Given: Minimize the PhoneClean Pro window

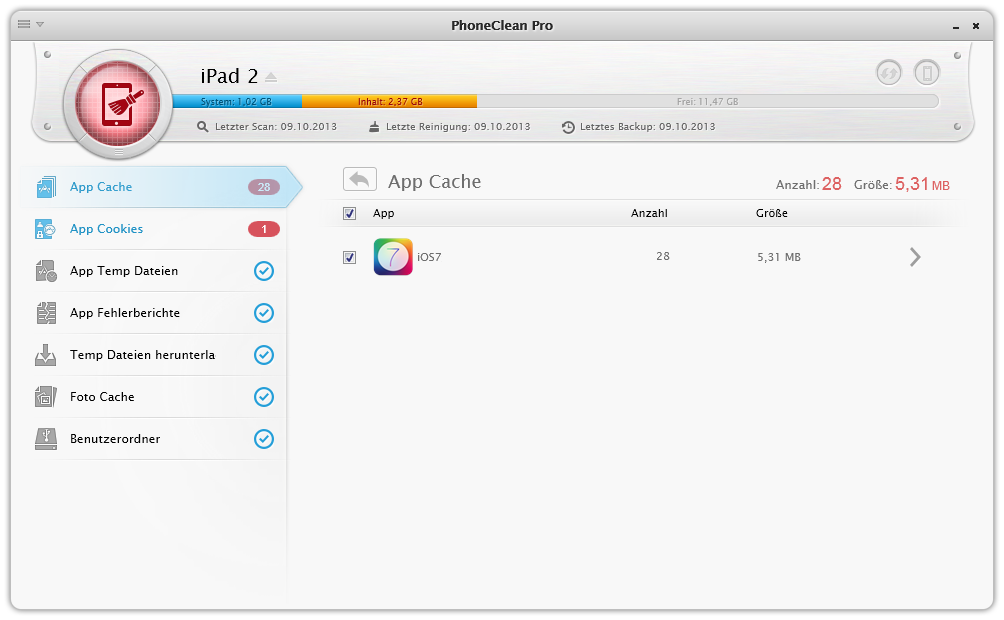Looking at the screenshot, I should pyautogui.click(x=956, y=26).
